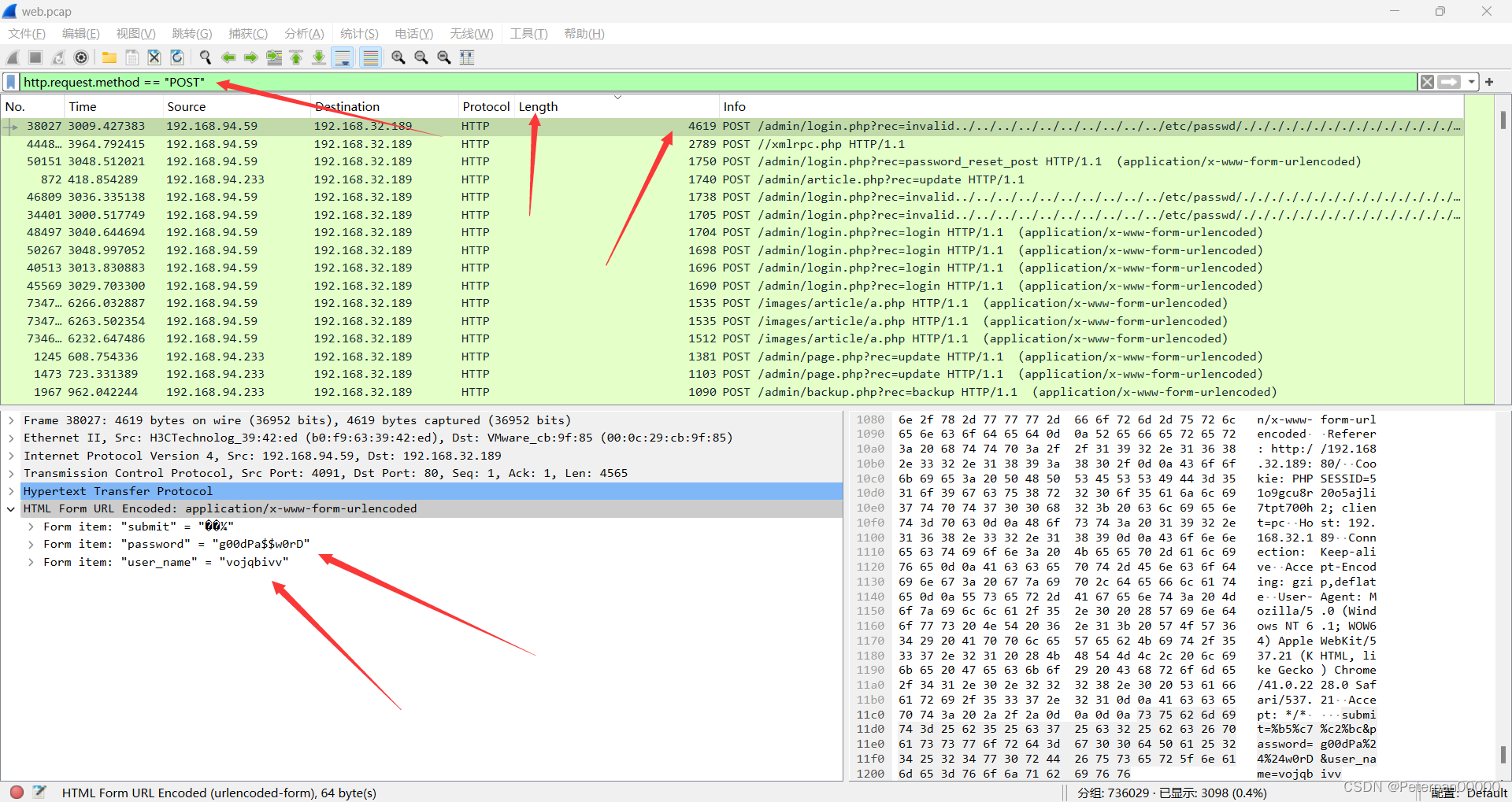
Task: Sort by the Time column header
Action: click(x=113, y=106)
